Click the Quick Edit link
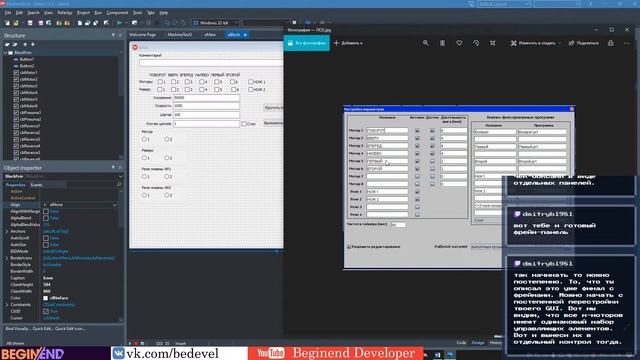Viewport: 640px width, 360px height. [x=42, y=329]
